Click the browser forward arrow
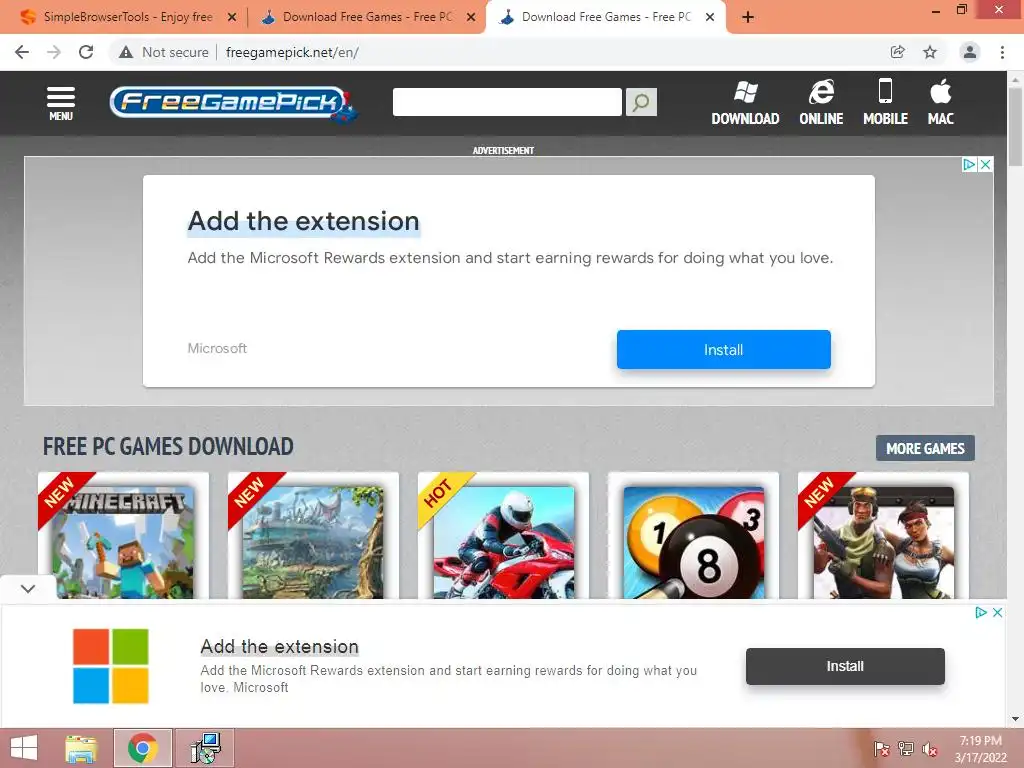Viewport: 1024px width, 768px height. tap(54, 52)
